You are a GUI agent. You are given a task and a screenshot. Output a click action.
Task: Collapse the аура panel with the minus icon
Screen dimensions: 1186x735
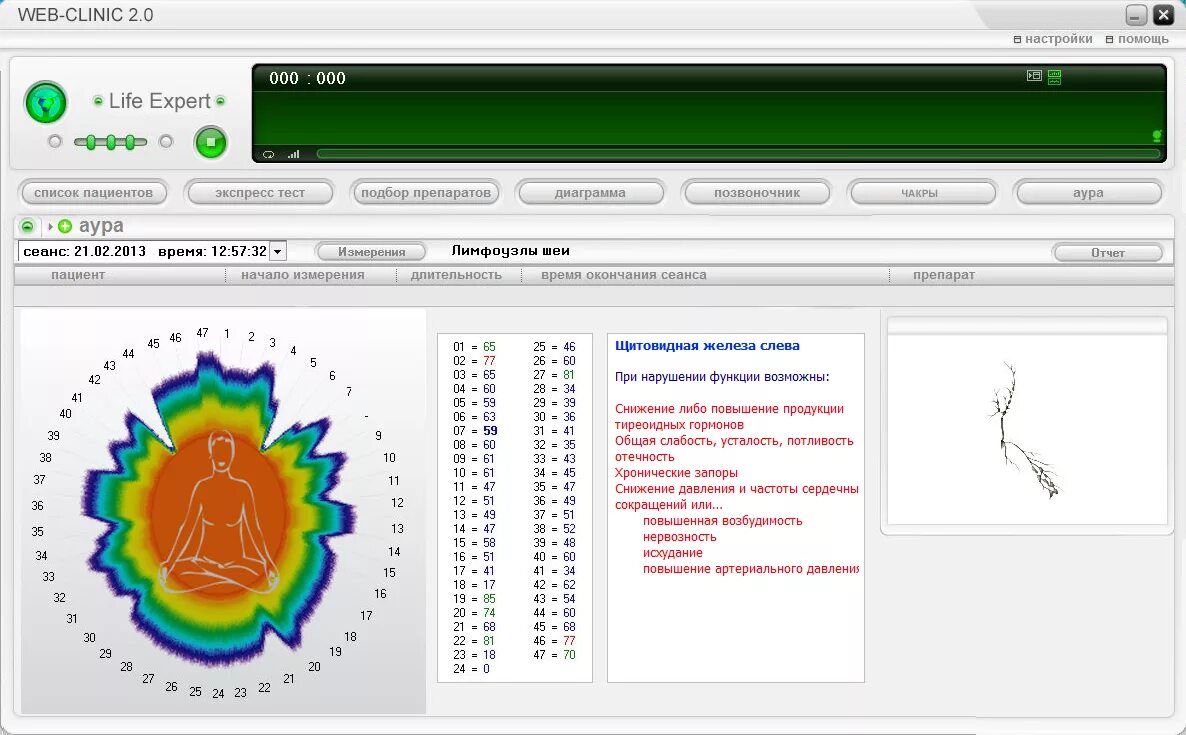(27, 226)
